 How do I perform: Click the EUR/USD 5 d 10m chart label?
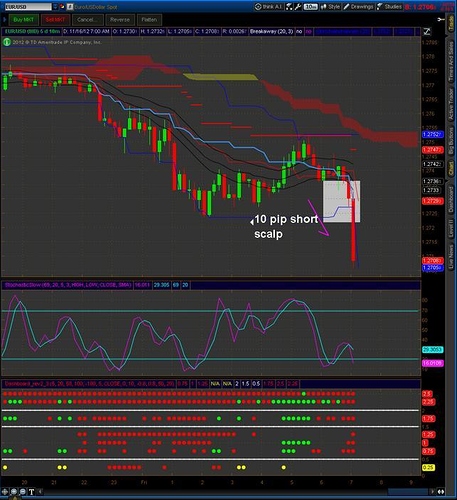[x=32, y=32]
